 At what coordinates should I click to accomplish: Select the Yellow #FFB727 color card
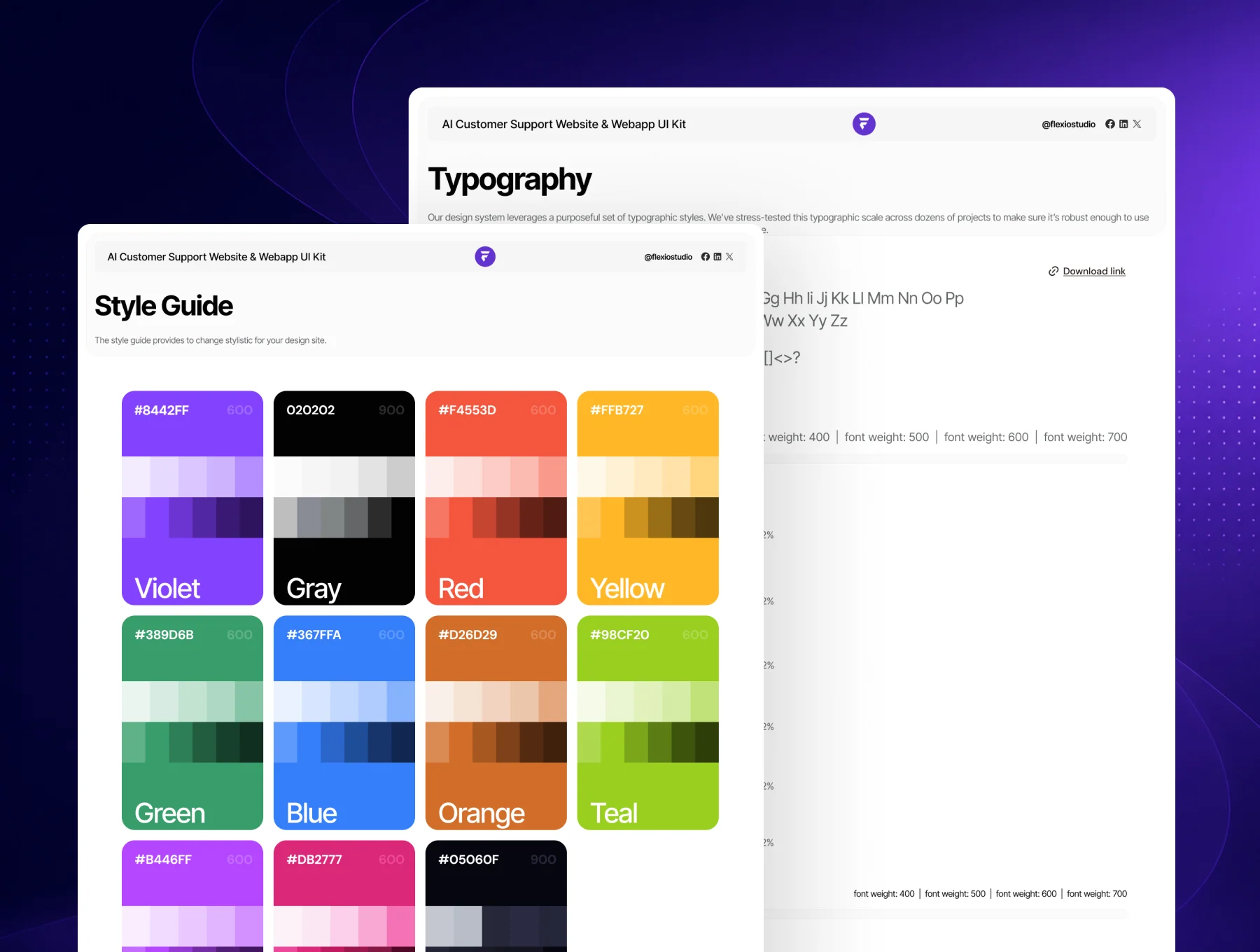pos(648,498)
